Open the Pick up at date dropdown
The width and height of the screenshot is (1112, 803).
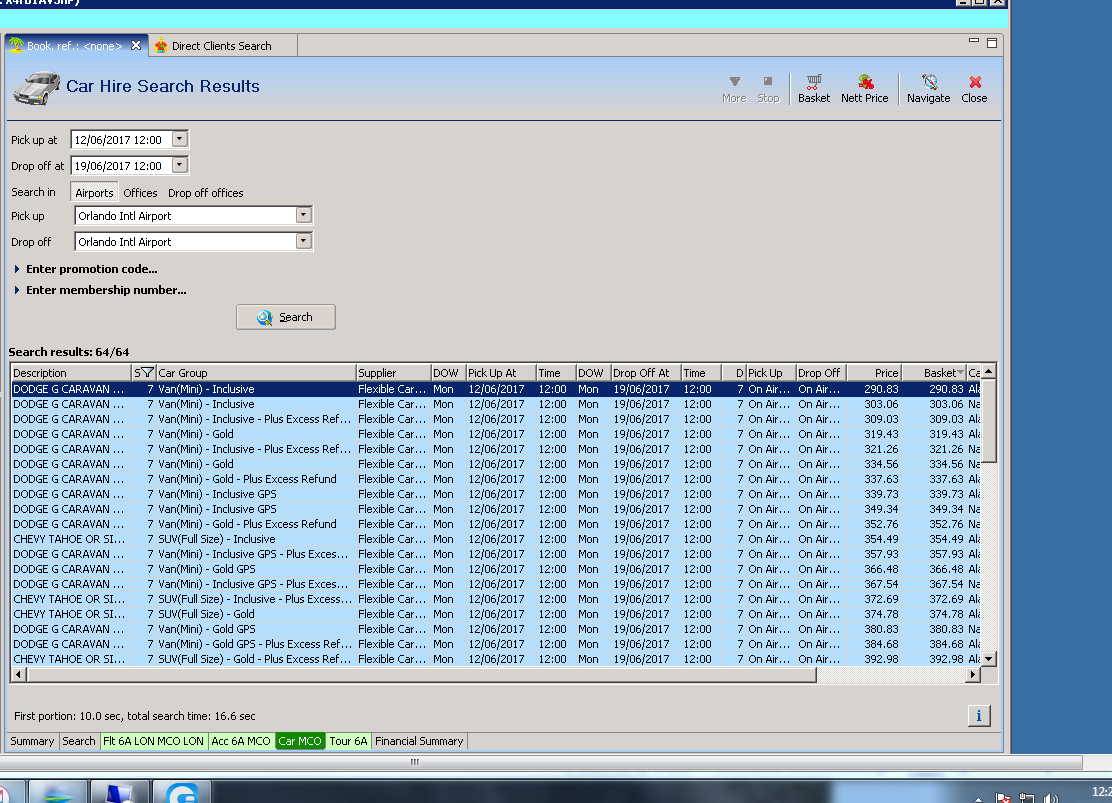[179, 140]
